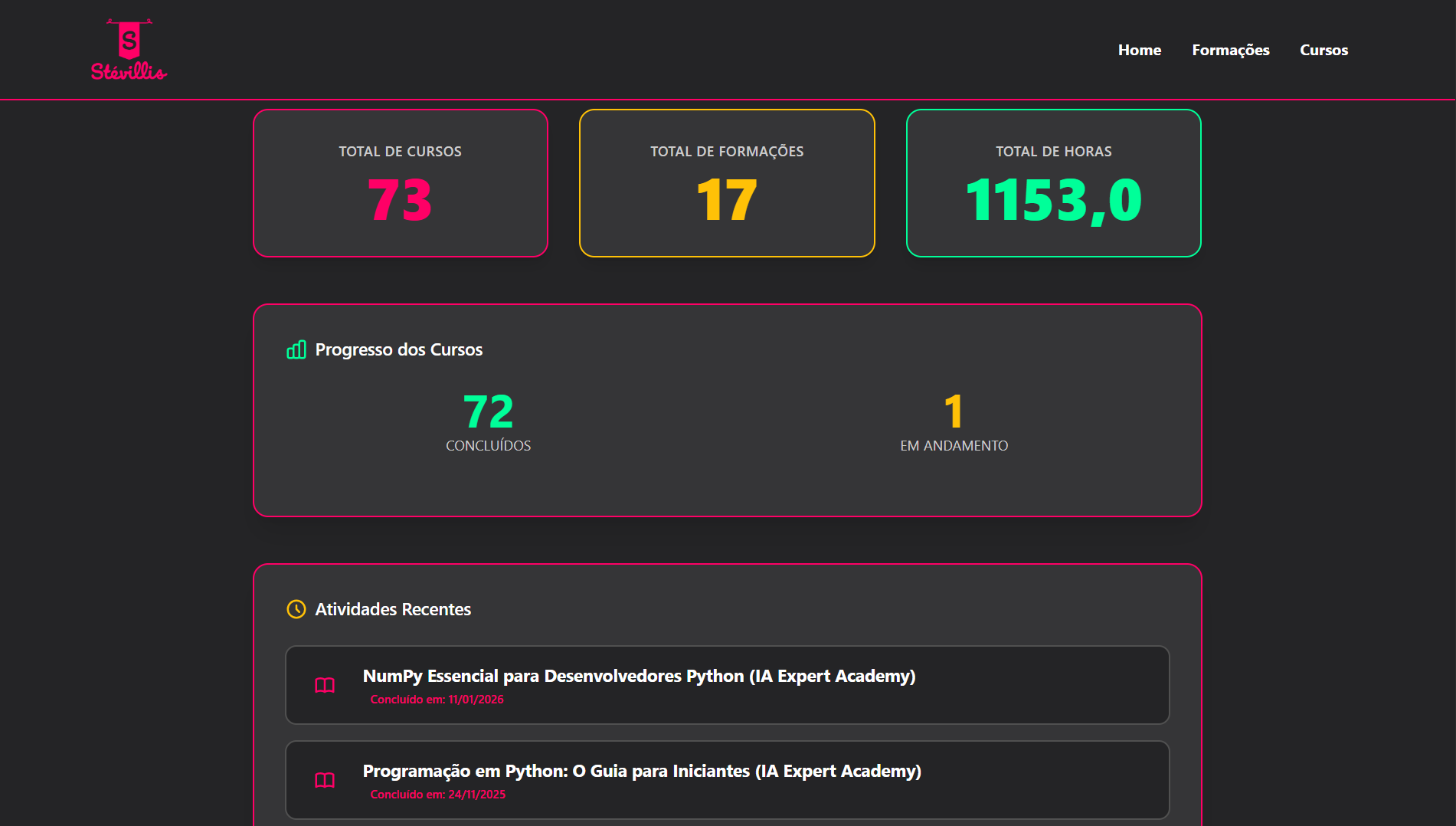Go to the Formações page

[x=1230, y=50]
